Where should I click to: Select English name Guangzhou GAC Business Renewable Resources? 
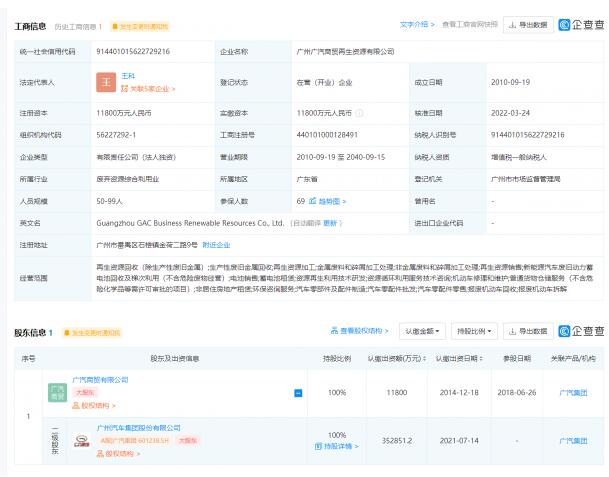[190, 223]
